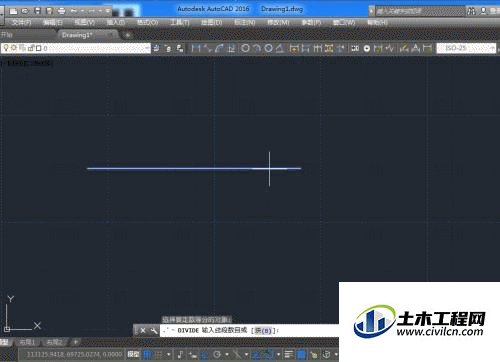Toggle layer 0 sun freeze state

click(14, 48)
